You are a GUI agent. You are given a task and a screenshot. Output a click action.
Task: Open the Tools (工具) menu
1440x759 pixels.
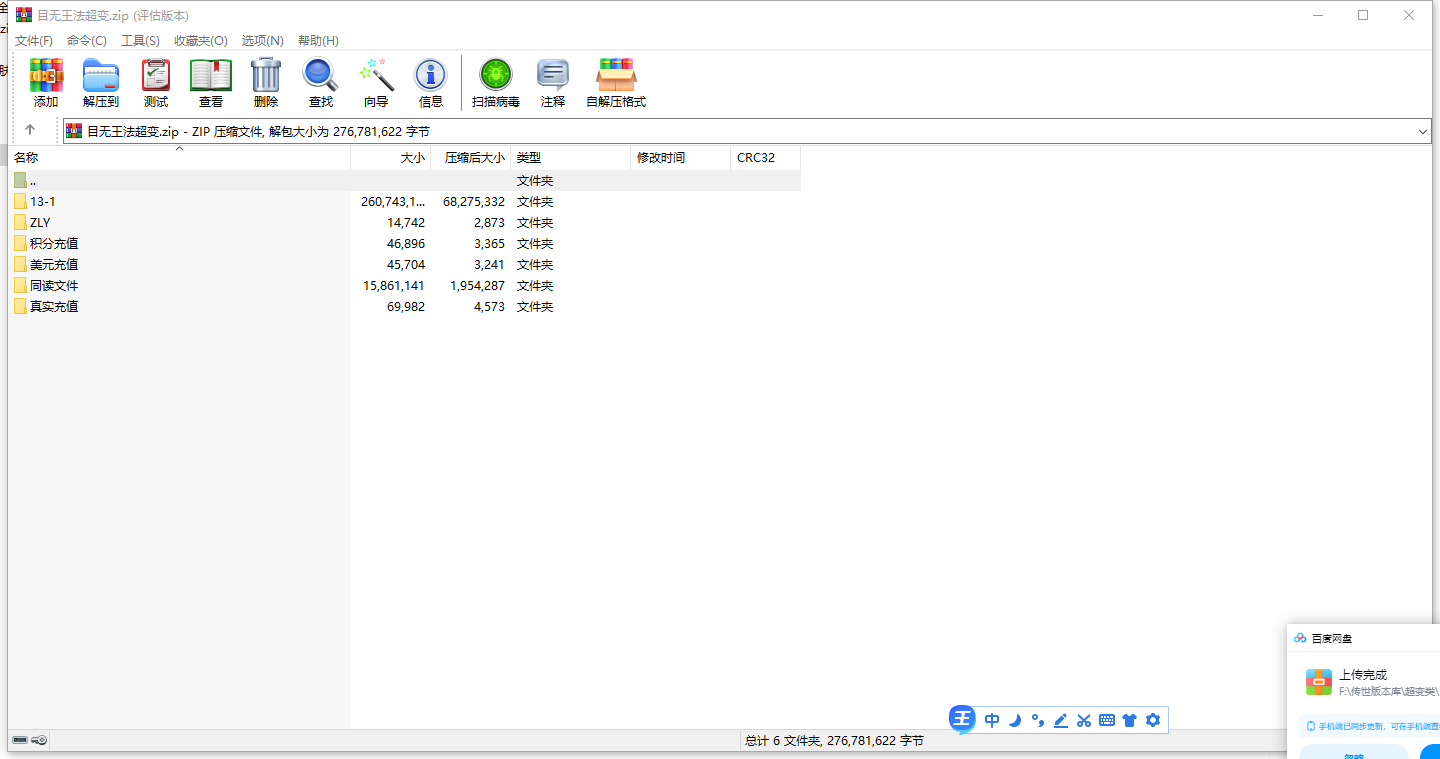pyautogui.click(x=140, y=41)
